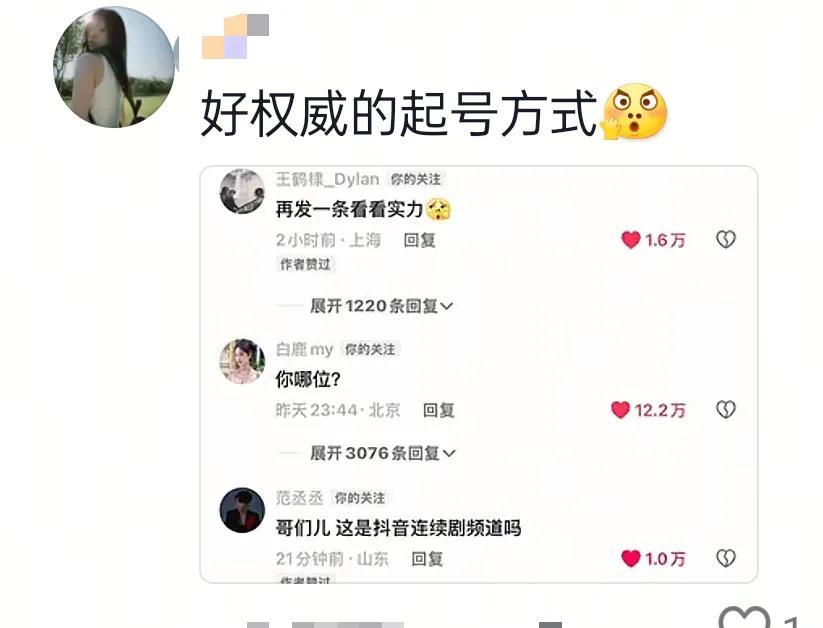View 王鹤棣_Dylan's commenter avatar
The image size is (823, 628).
242,192
